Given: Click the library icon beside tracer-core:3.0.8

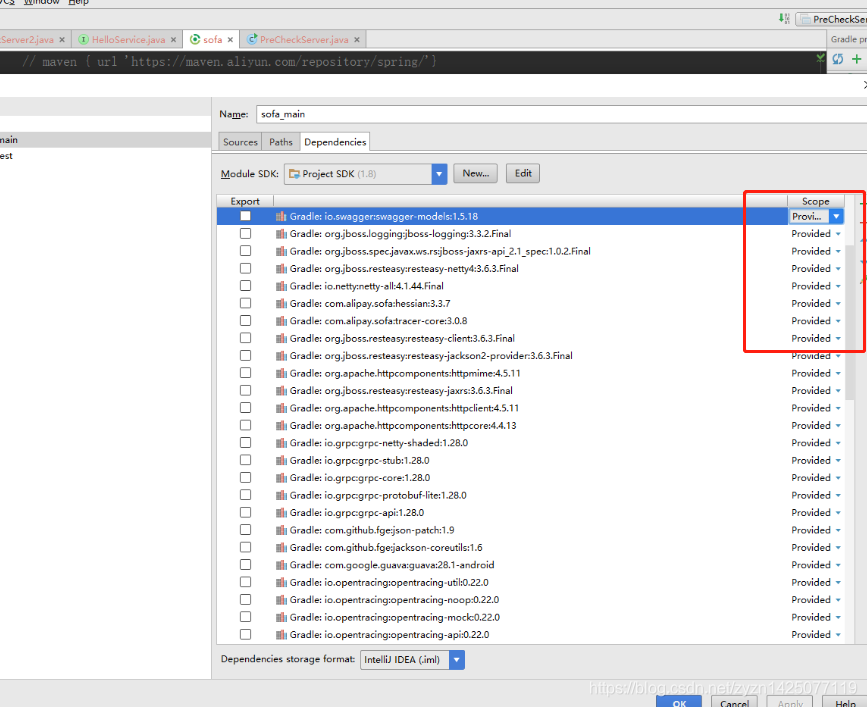Looking at the screenshot, I should [x=281, y=321].
